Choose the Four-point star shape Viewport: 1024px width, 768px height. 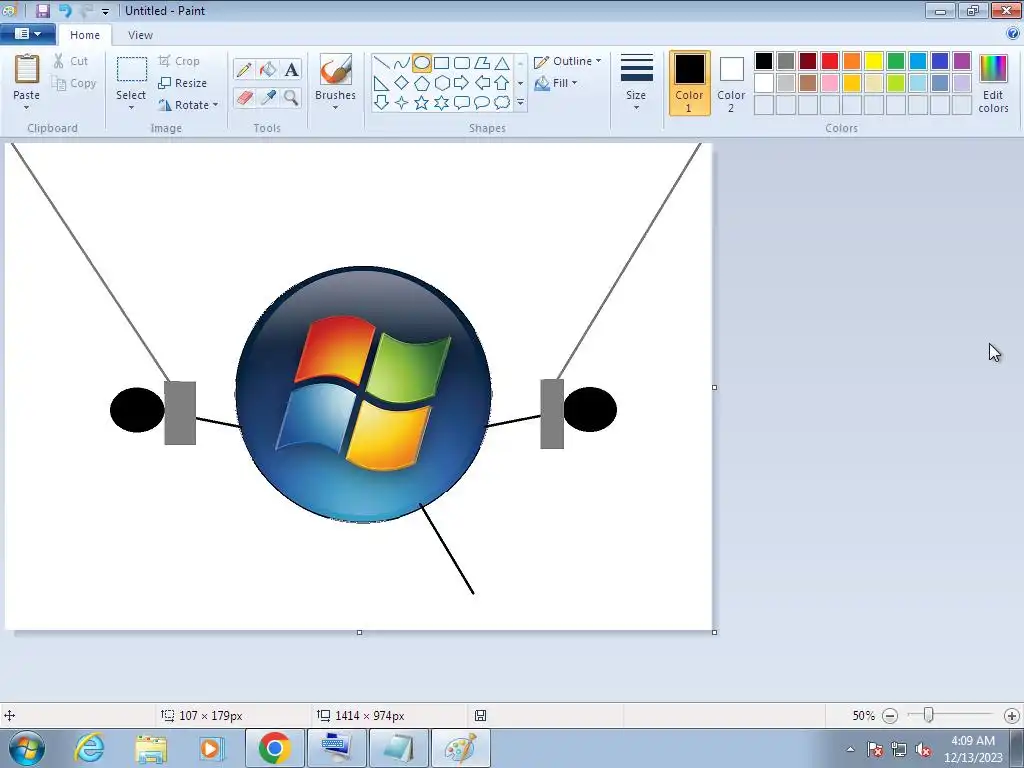click(402, 103)
